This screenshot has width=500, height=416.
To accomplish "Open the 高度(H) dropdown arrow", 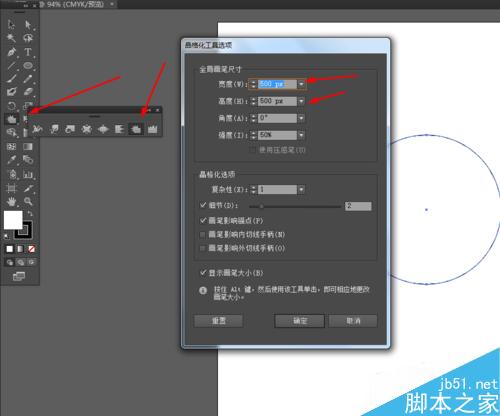I will [x=301, y=101].
